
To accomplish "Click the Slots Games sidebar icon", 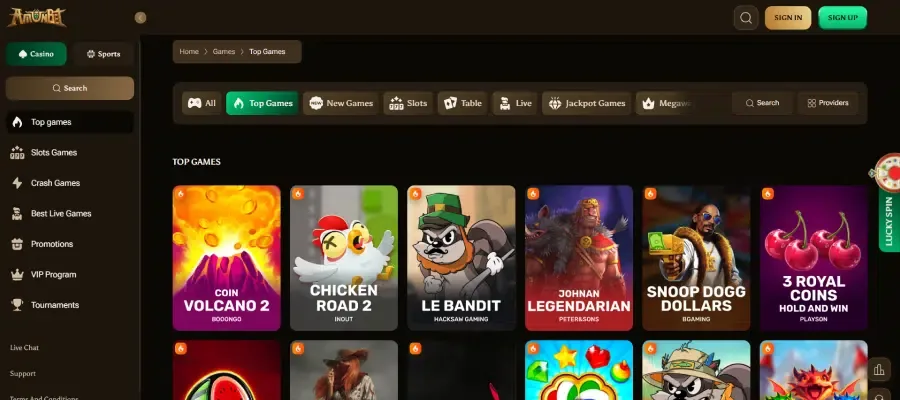I will click(17, 153).
